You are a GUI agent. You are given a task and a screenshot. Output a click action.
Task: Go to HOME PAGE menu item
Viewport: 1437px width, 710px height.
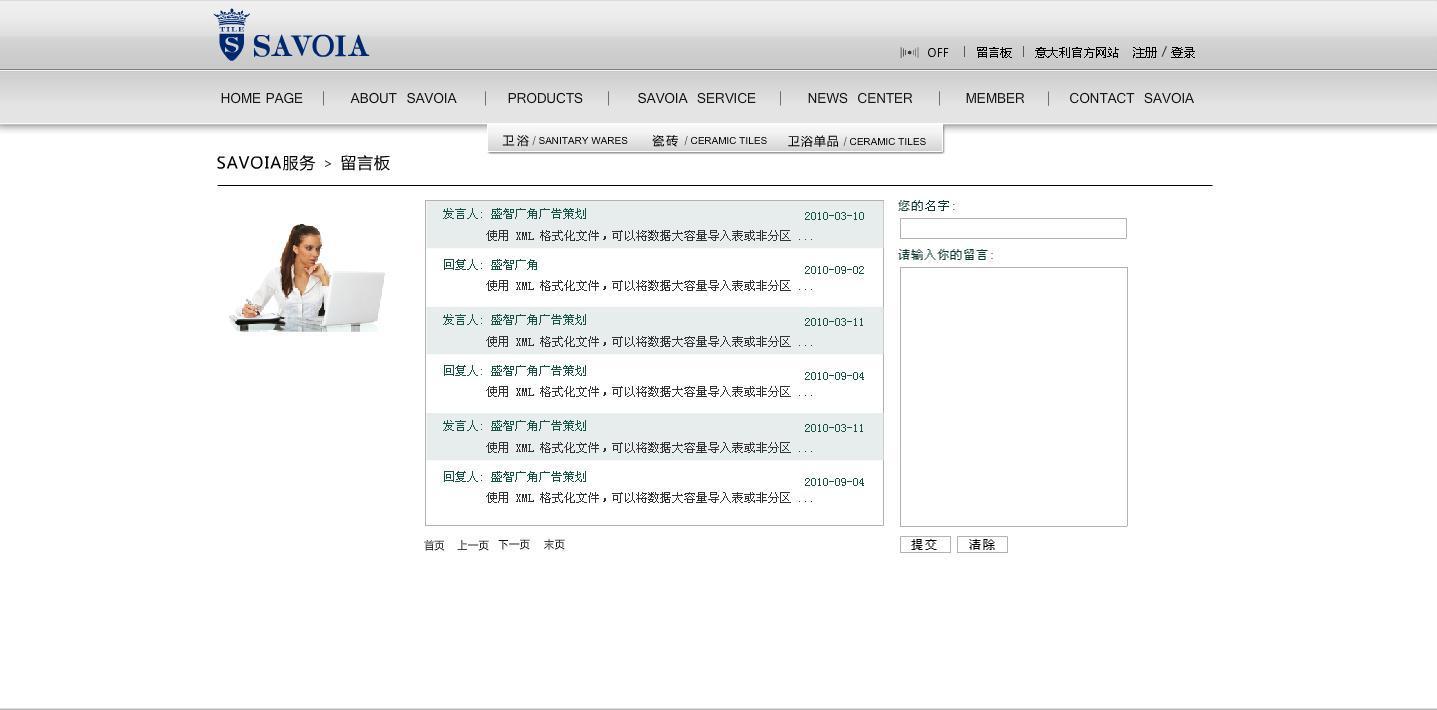(261, 98)
